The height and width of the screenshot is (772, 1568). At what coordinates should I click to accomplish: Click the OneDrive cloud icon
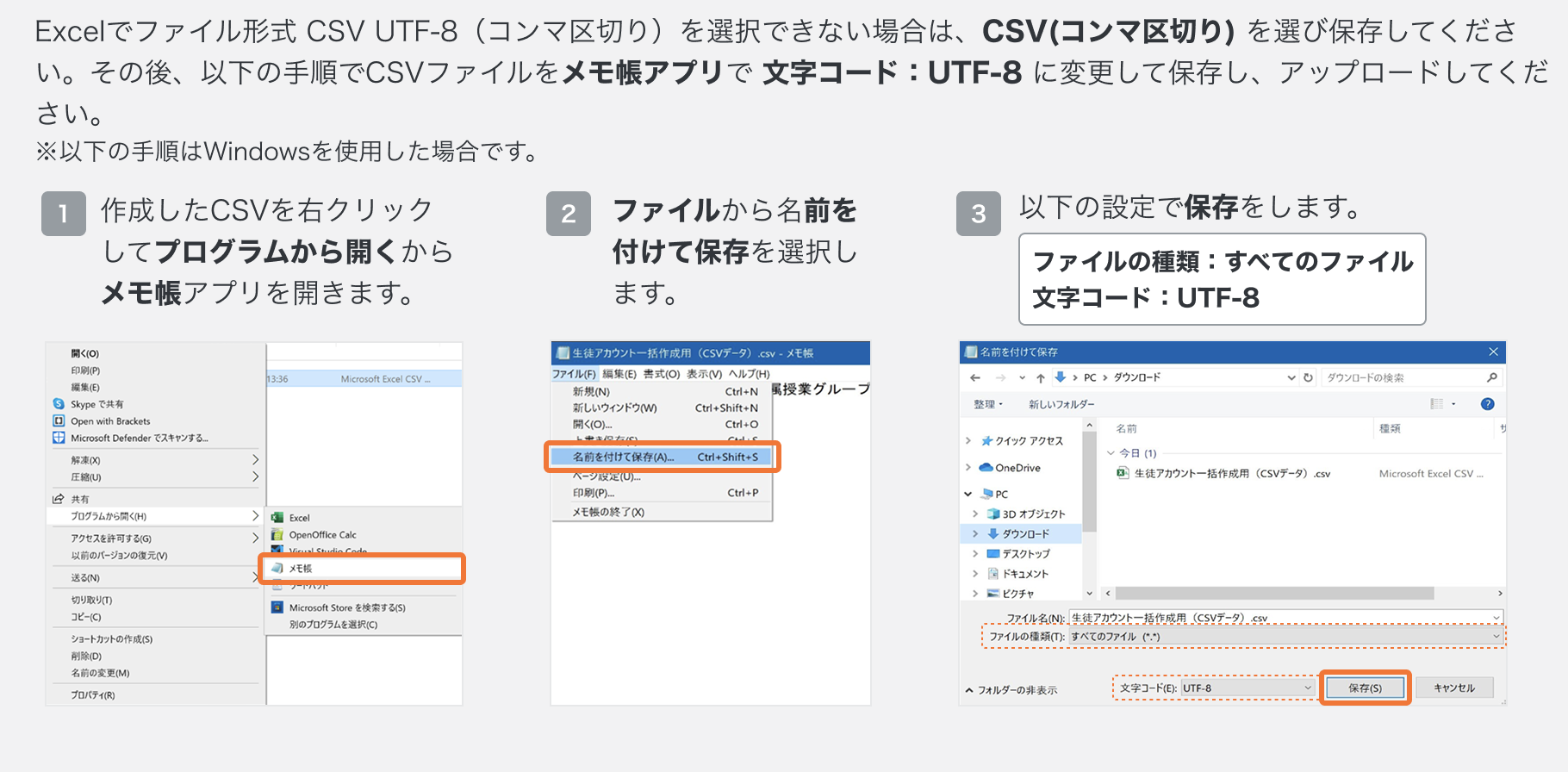point(986,468)
